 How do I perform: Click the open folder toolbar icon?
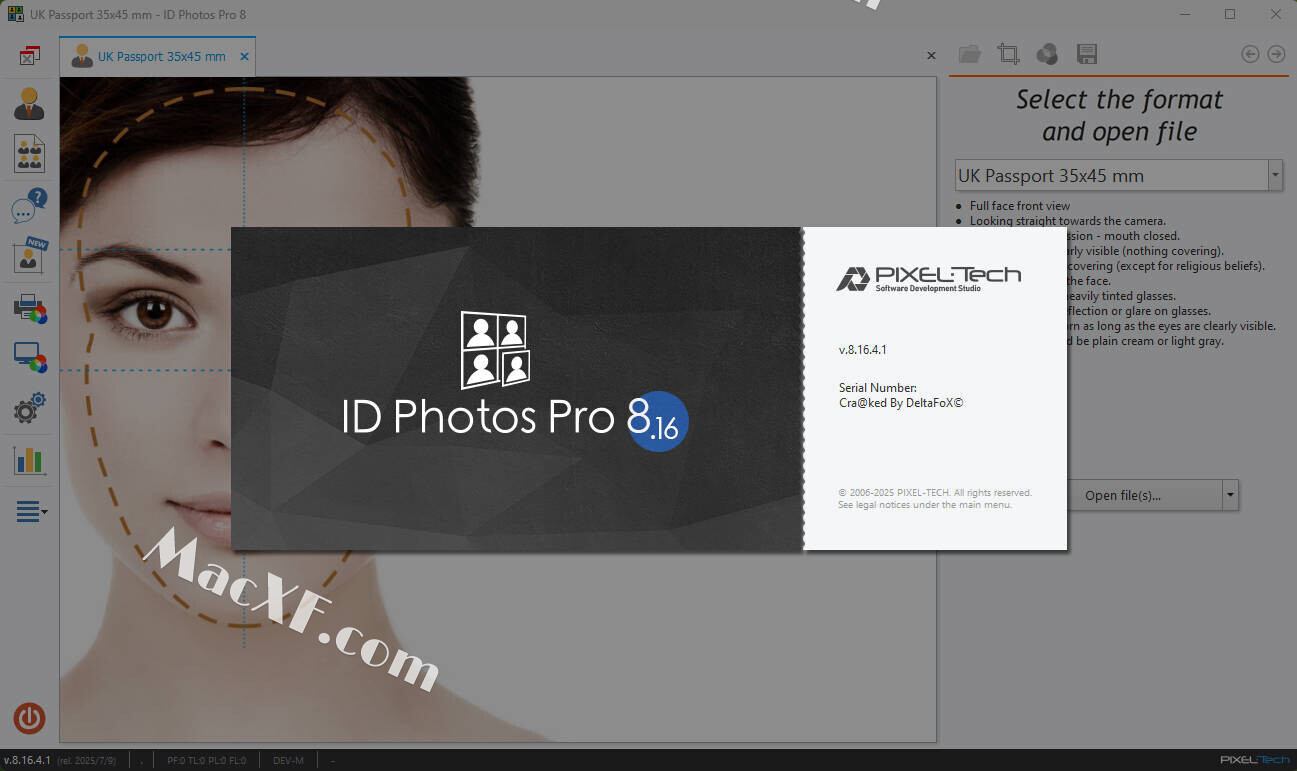[969, 54]
